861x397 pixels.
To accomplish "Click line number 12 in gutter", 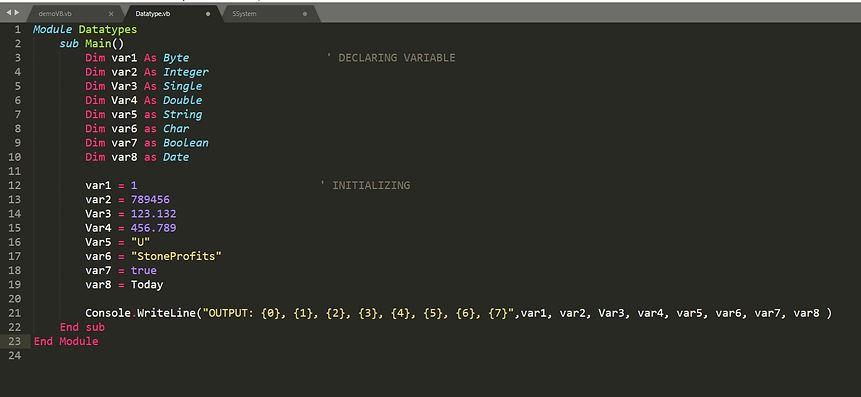I will point(15,186).
